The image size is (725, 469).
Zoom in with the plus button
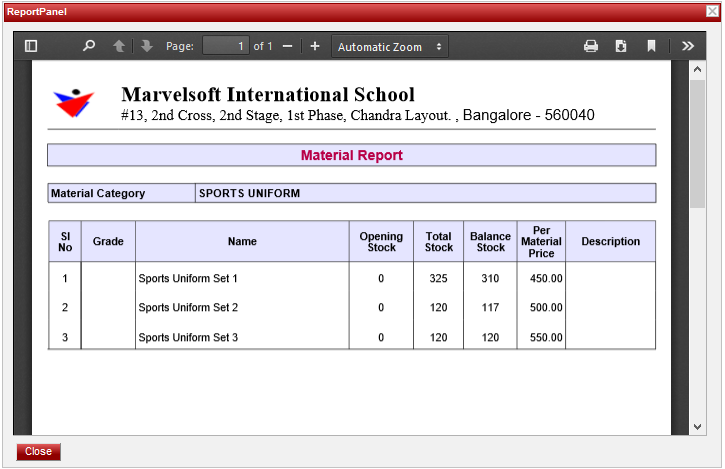[315, 46]
